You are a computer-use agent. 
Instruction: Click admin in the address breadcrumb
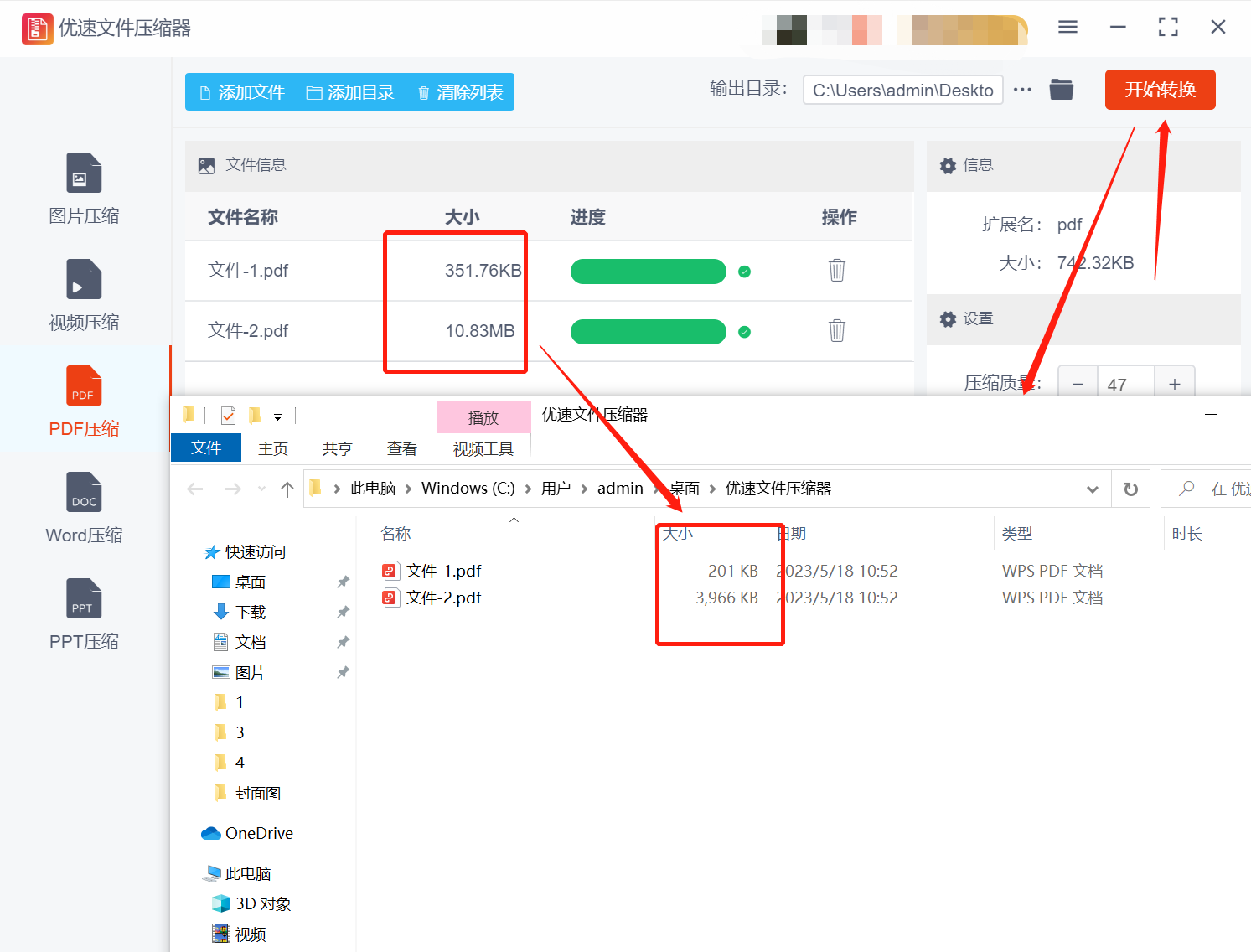[x=620, y=489]
